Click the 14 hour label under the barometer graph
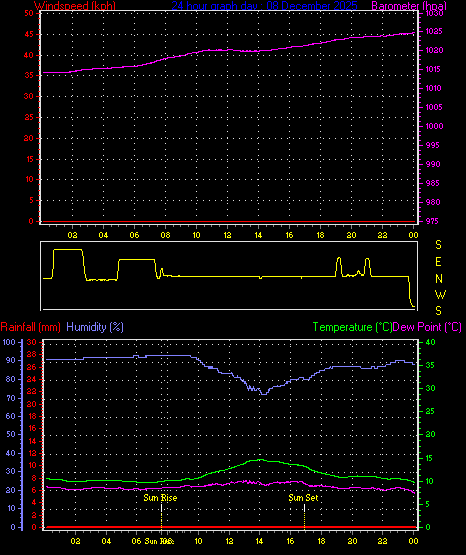The width and height of the screenshot is (466, 555). (x=258, y=235)
